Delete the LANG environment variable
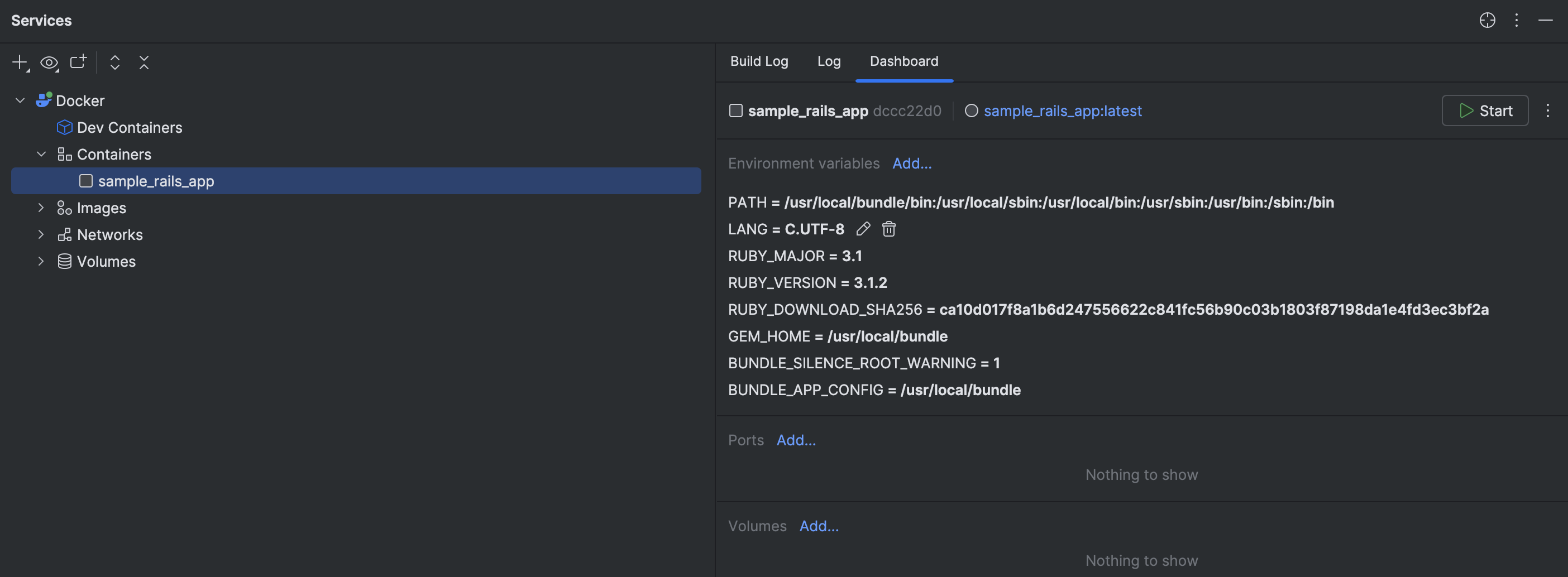1568x577 pixels. [x=888, y=229]
